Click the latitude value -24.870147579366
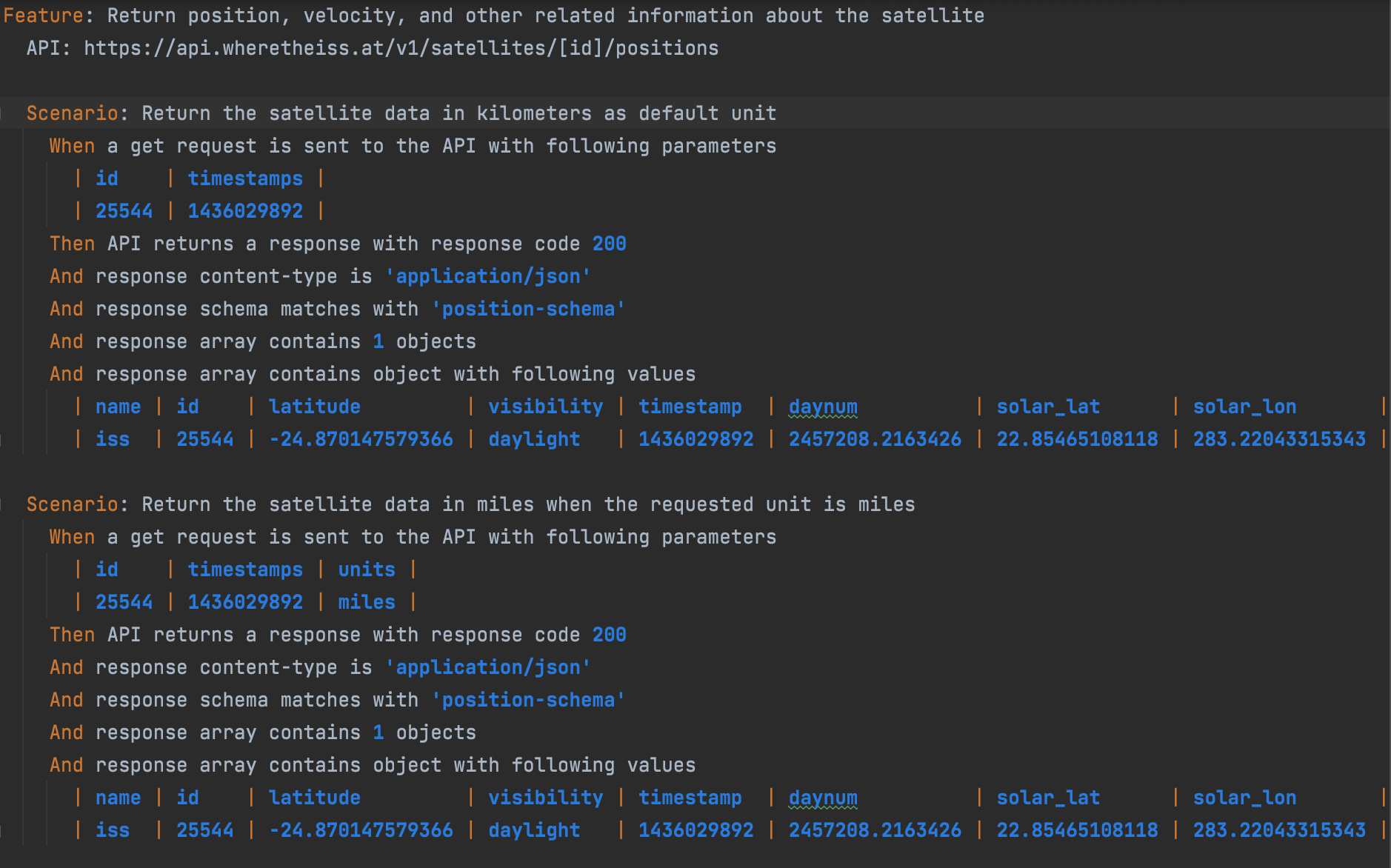This screenshot has height=868, width=1391. (361, 438)
